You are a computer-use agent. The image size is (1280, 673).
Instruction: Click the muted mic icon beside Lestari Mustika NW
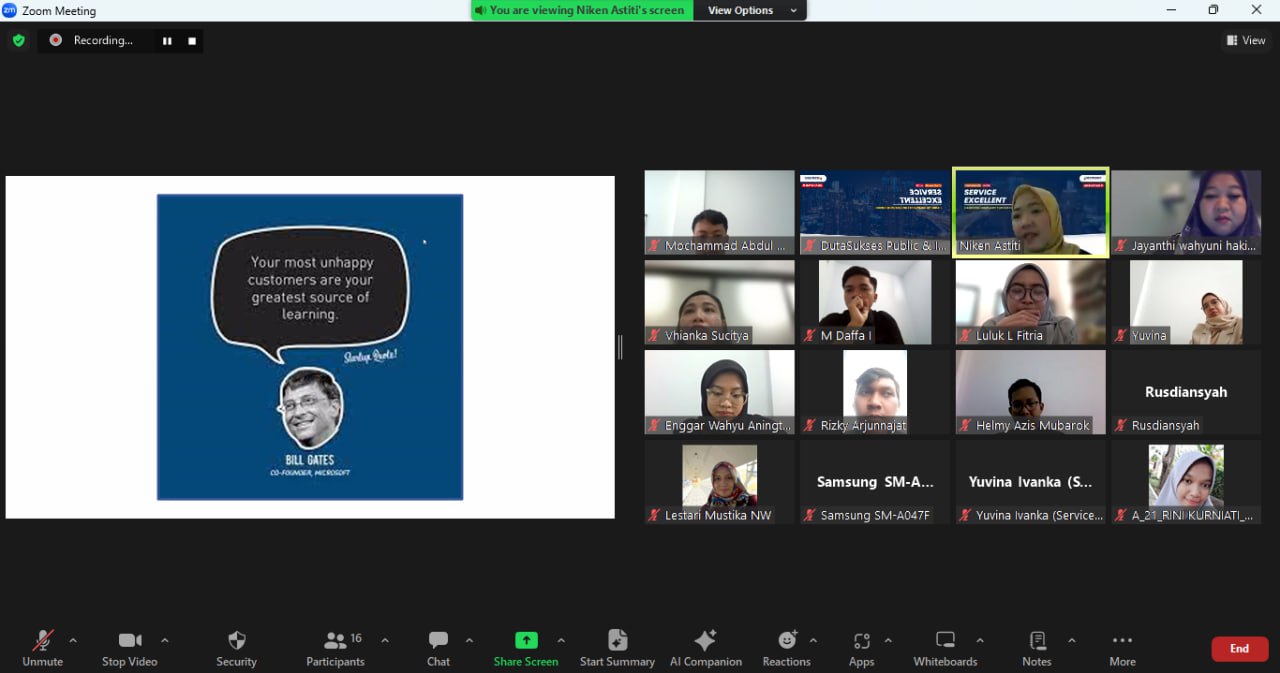(x=655, y=516)
